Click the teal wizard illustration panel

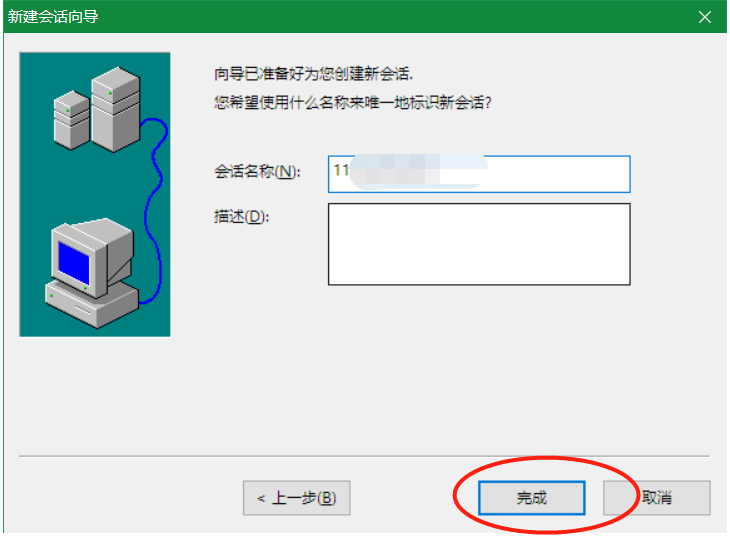click(x=95, y=194)
